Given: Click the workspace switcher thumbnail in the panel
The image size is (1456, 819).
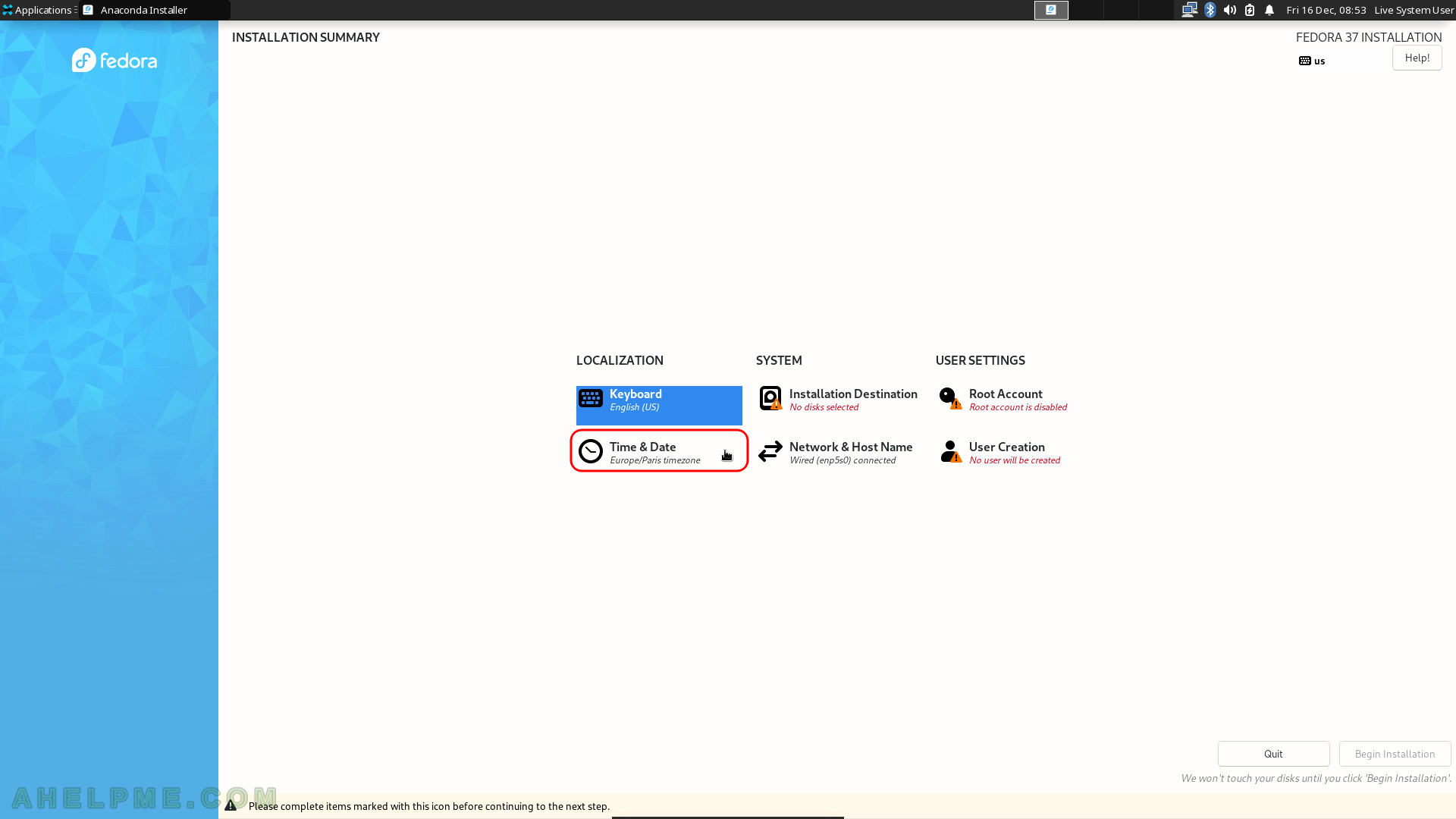Looking at the screenshot, I should click(x=1051, y=10).
